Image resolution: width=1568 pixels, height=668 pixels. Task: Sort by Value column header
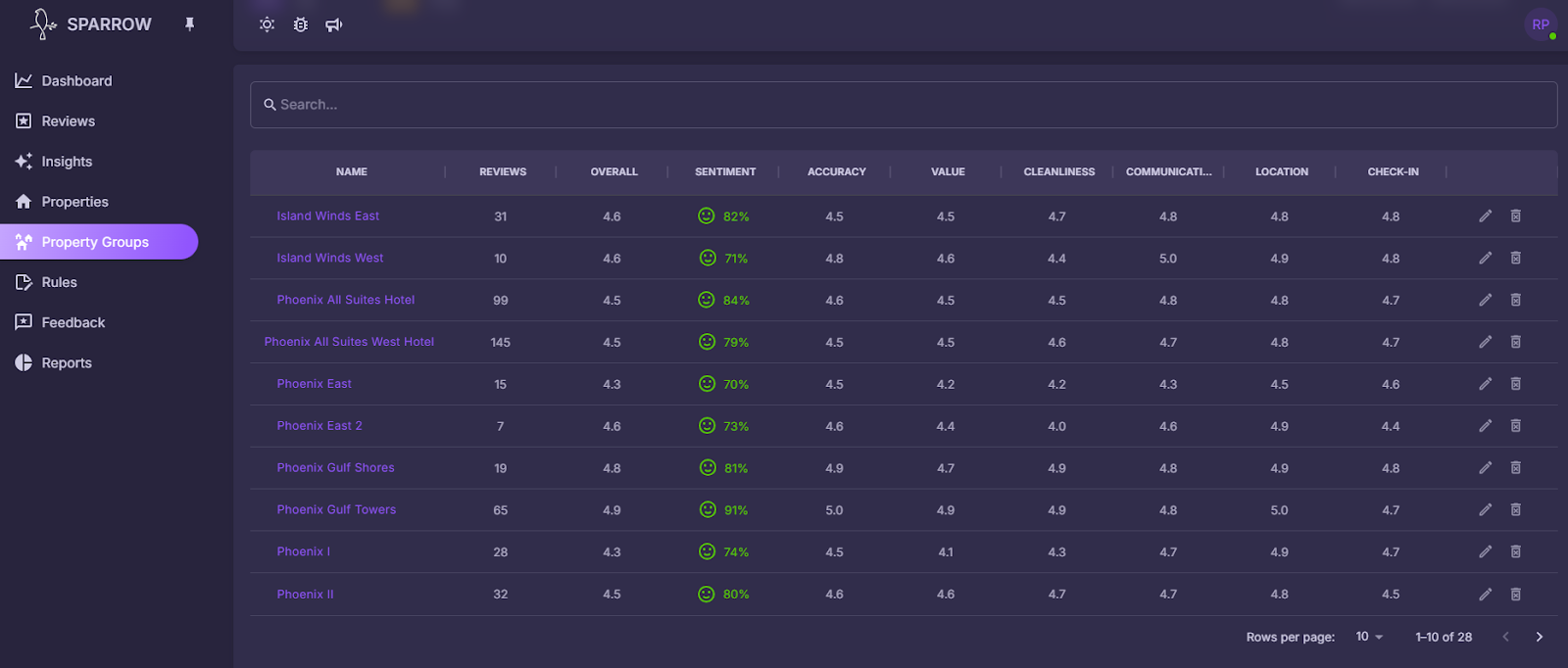[x=948, y=171]
